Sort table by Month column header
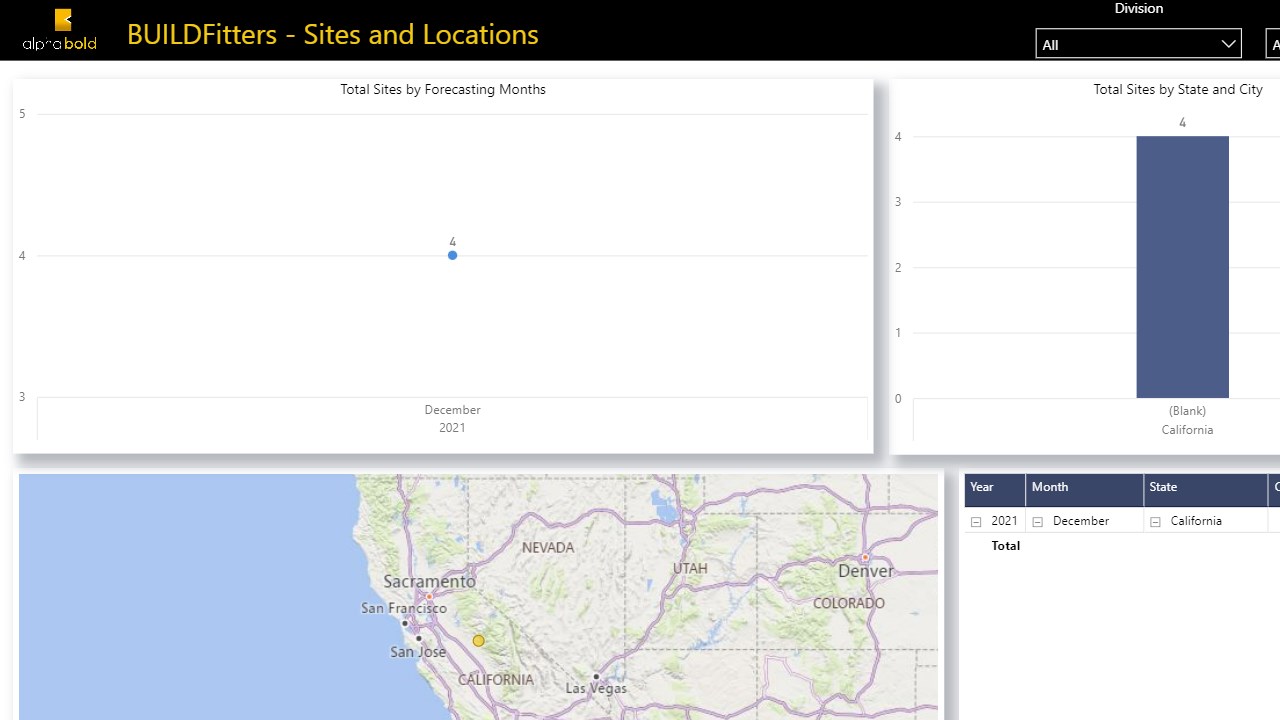The height and width of the screenshot is (720, 1280). [x=1084, y=488]
